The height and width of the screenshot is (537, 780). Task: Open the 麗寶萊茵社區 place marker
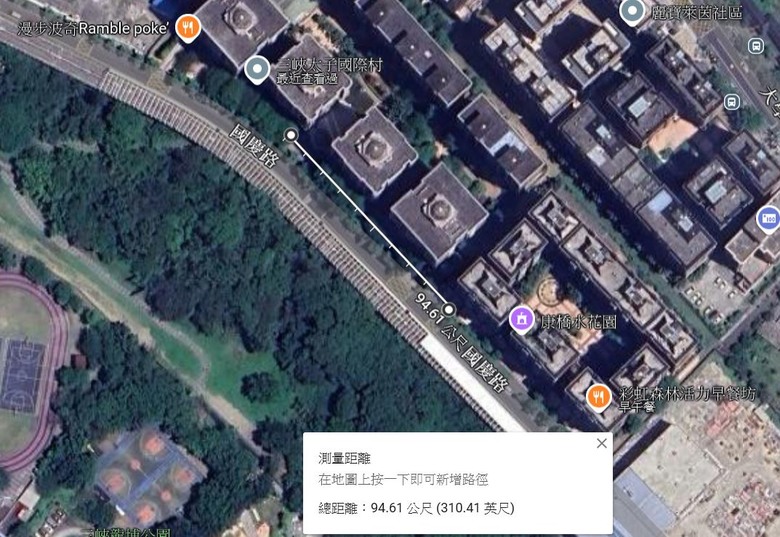[x=632, y=11]
